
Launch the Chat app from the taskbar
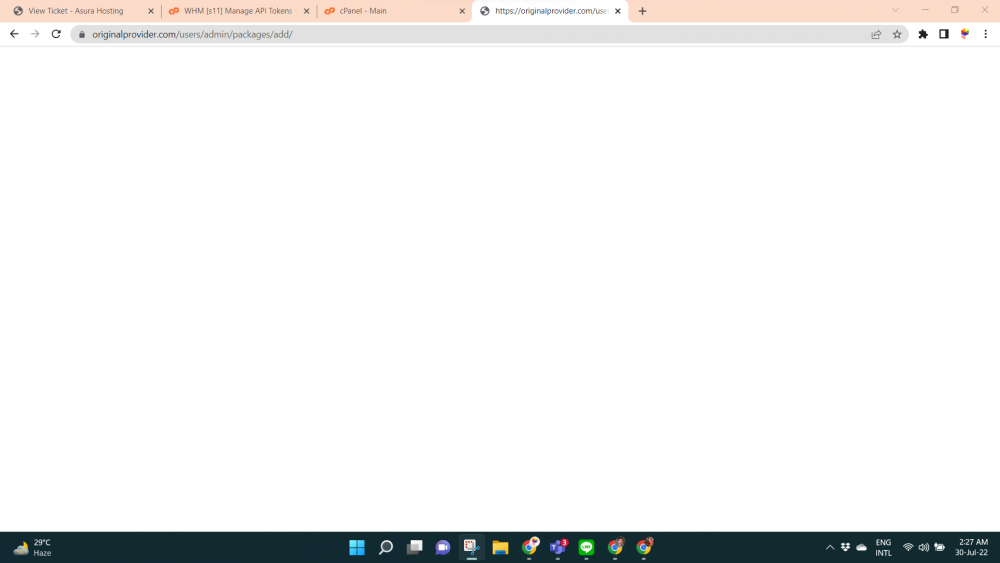(443, 547)
